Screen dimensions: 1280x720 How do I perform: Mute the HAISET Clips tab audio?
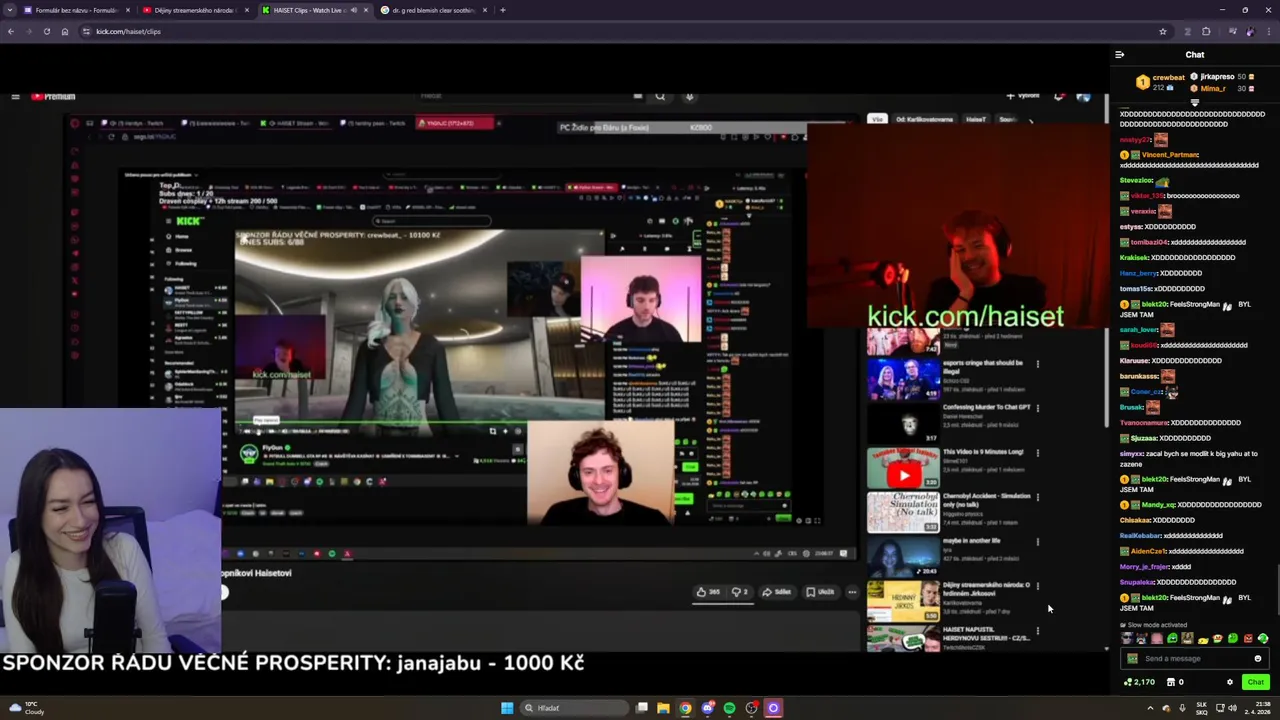point(353,10)
